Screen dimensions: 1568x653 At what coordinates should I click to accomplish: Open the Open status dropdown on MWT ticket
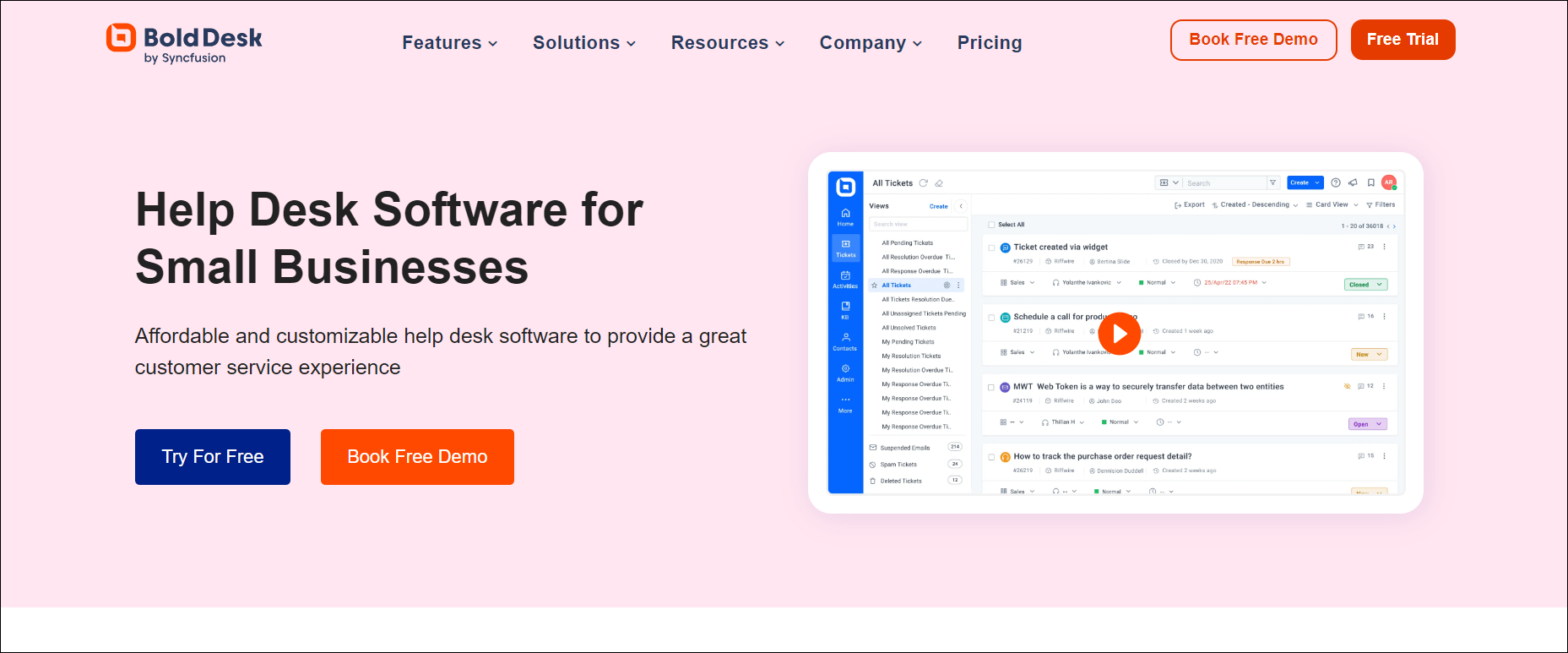[x=1368, y=424]
